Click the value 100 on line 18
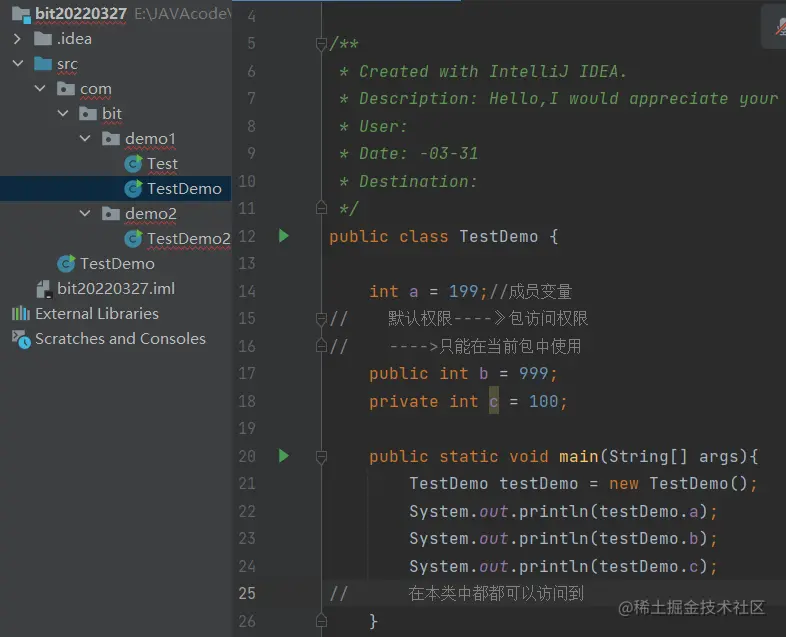Image resolution: width=786 pixels, height=637 pixels. click(543, 401)
